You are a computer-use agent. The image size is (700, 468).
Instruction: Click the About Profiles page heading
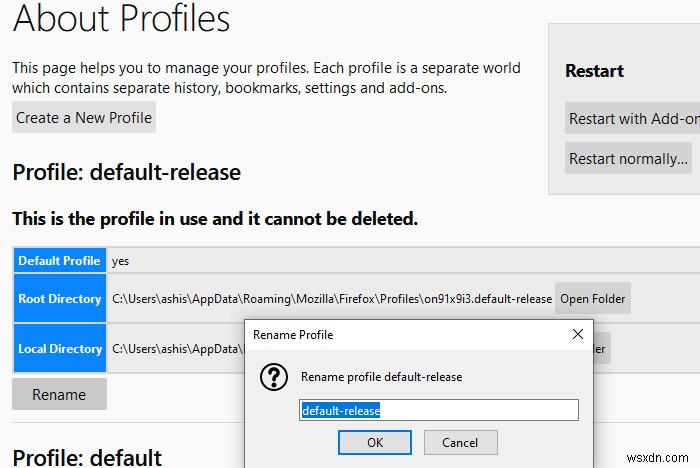121,18
